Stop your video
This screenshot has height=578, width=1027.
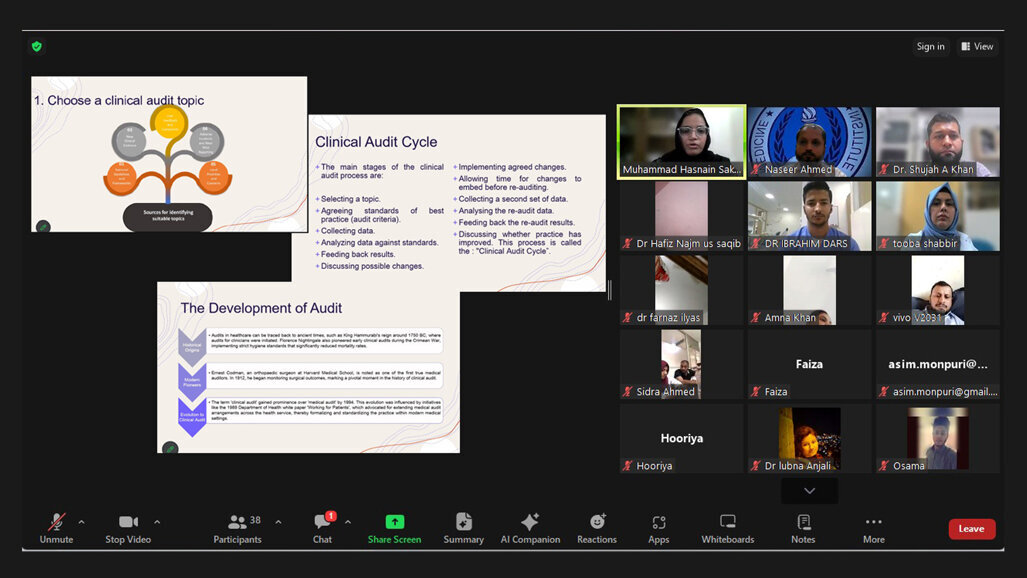[x=127, y=528]
